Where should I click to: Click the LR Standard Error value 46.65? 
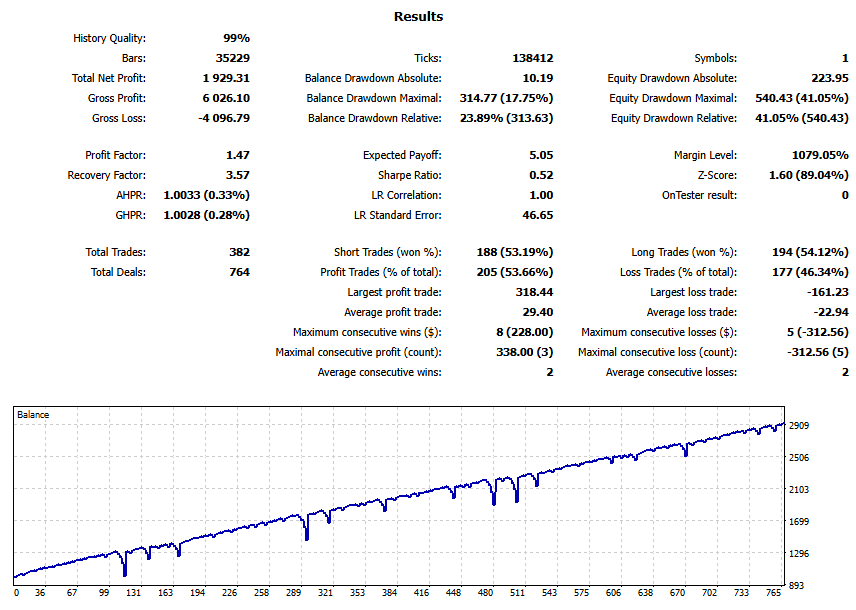(x=537, y=215)
